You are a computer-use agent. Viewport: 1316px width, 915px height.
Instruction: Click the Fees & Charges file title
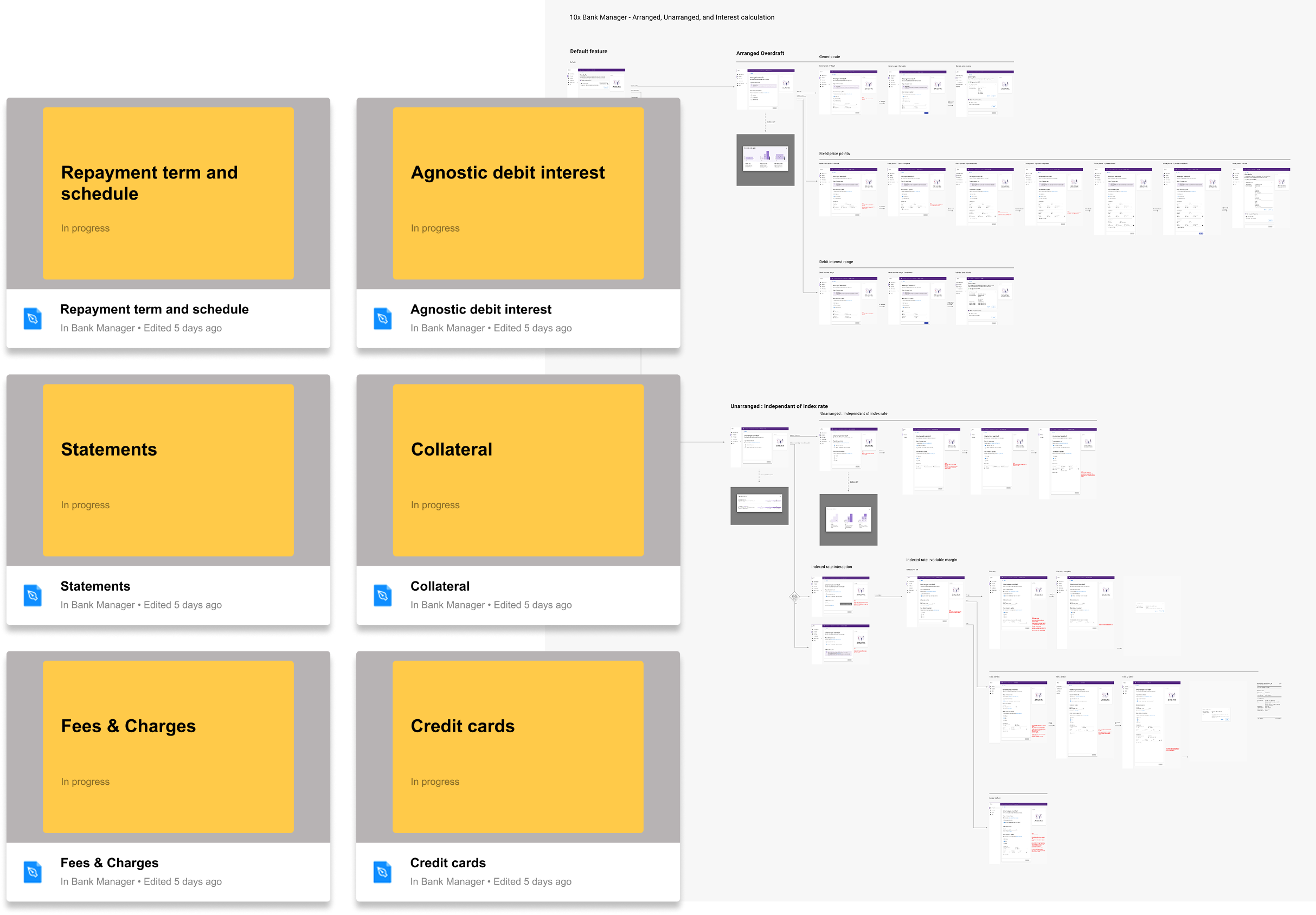pos(110,863)
